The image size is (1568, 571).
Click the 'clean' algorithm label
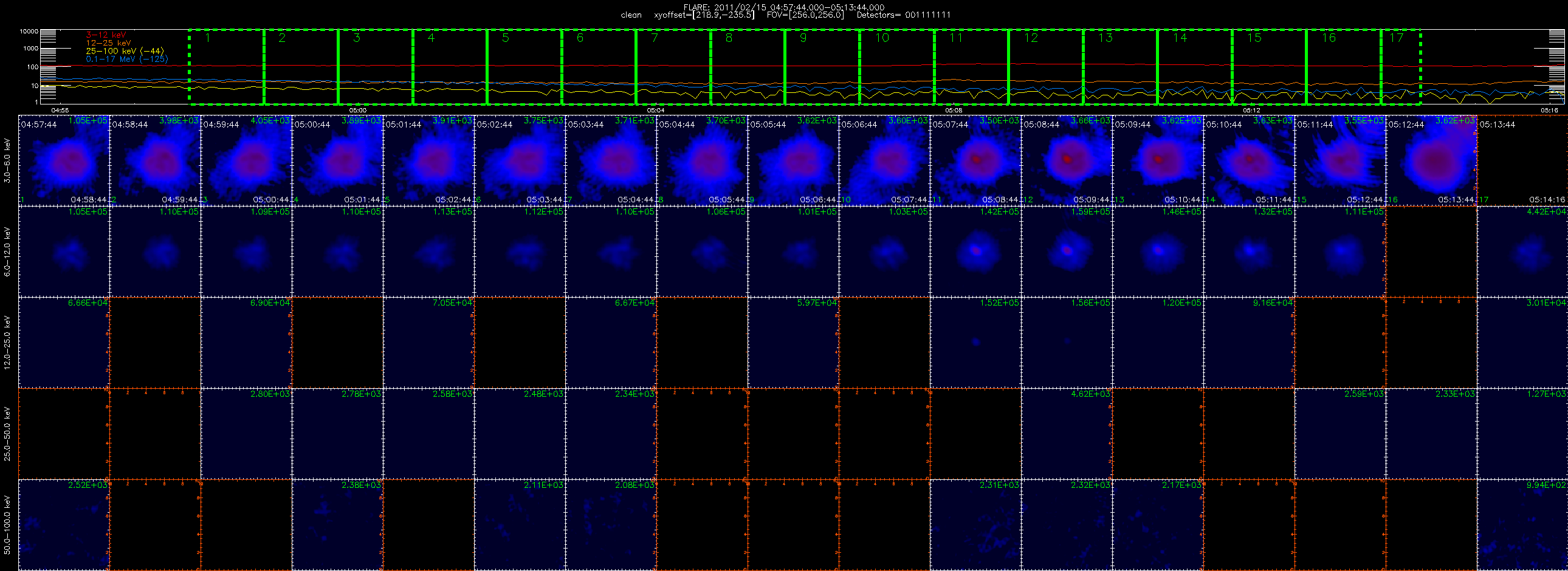click(x=631, y=15)
